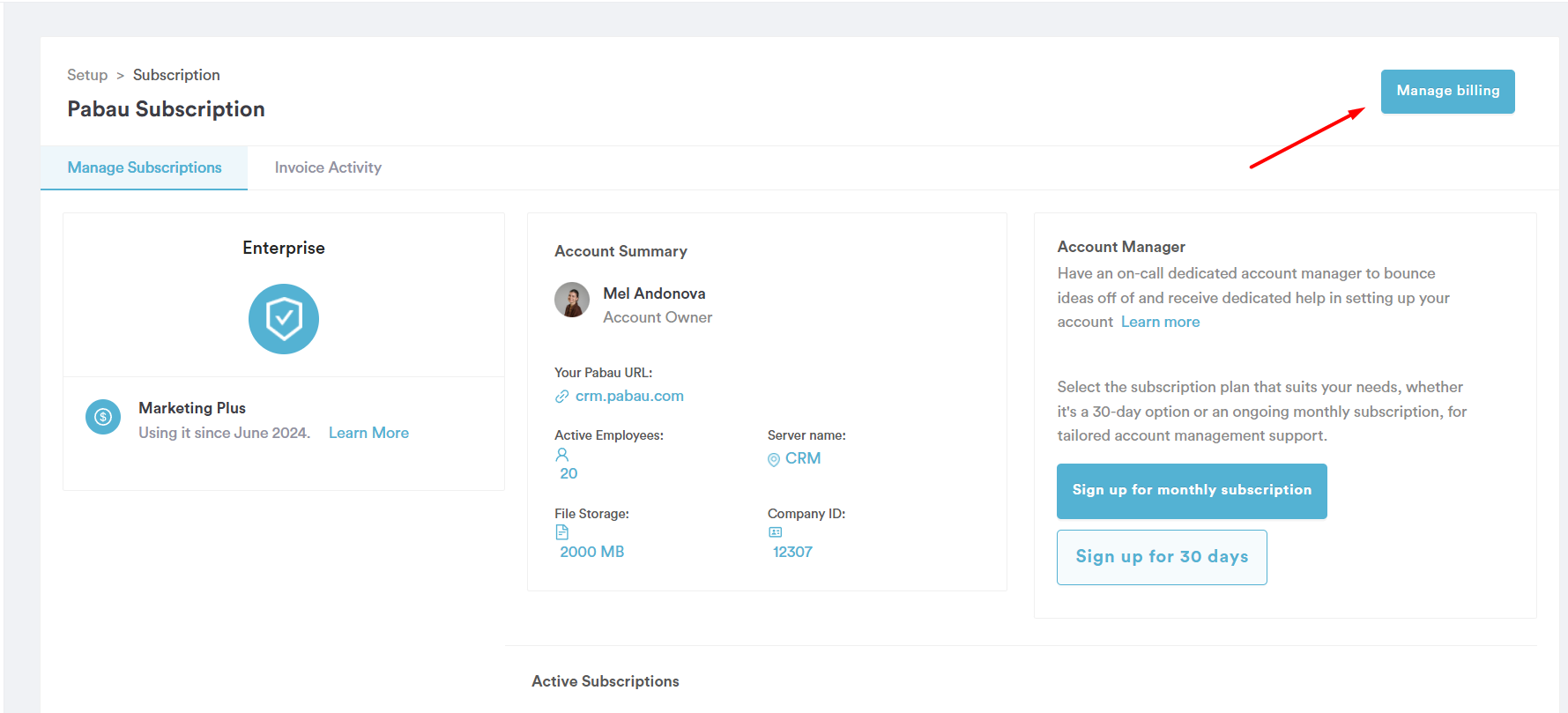This screenshot has width=1568, height=713.
Task: Sign up for monthly subscription
Action: click(x=1192, y=491)
